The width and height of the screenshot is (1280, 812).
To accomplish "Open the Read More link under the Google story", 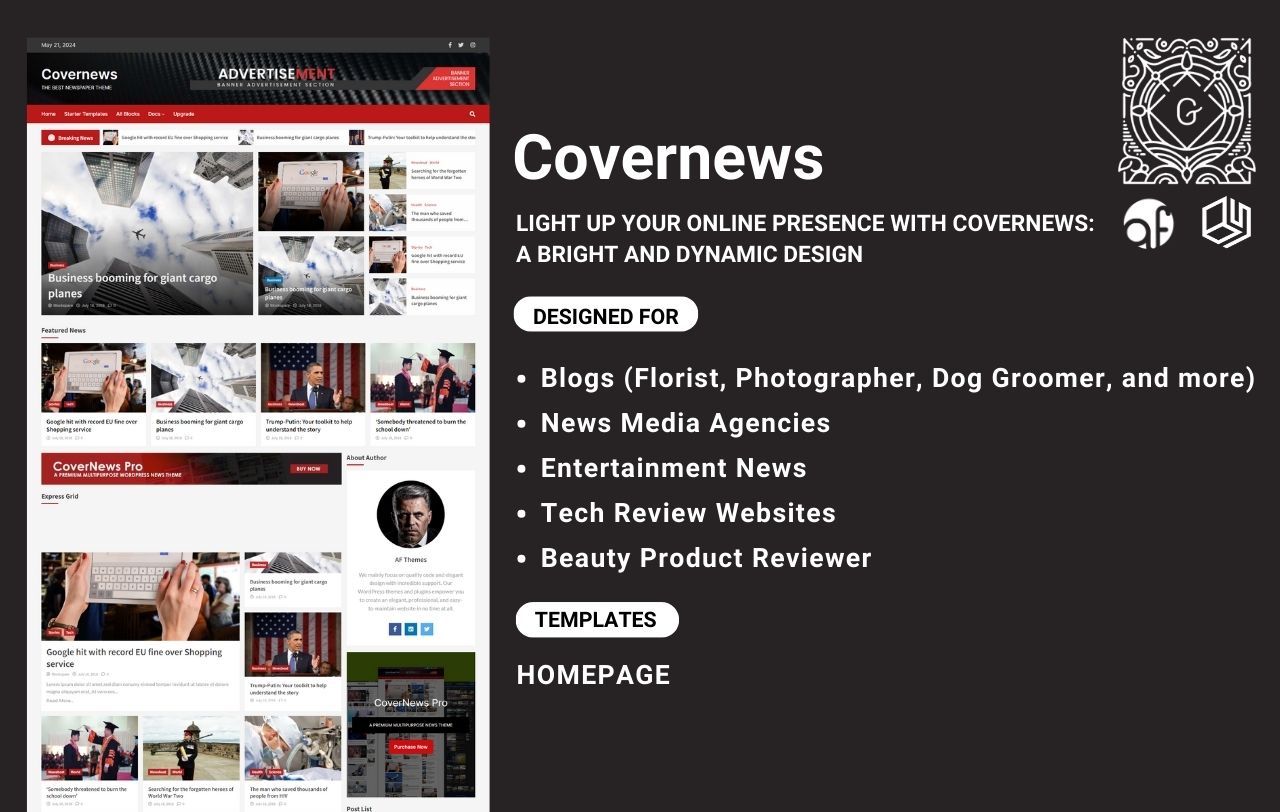I will (x=60, y=700).
